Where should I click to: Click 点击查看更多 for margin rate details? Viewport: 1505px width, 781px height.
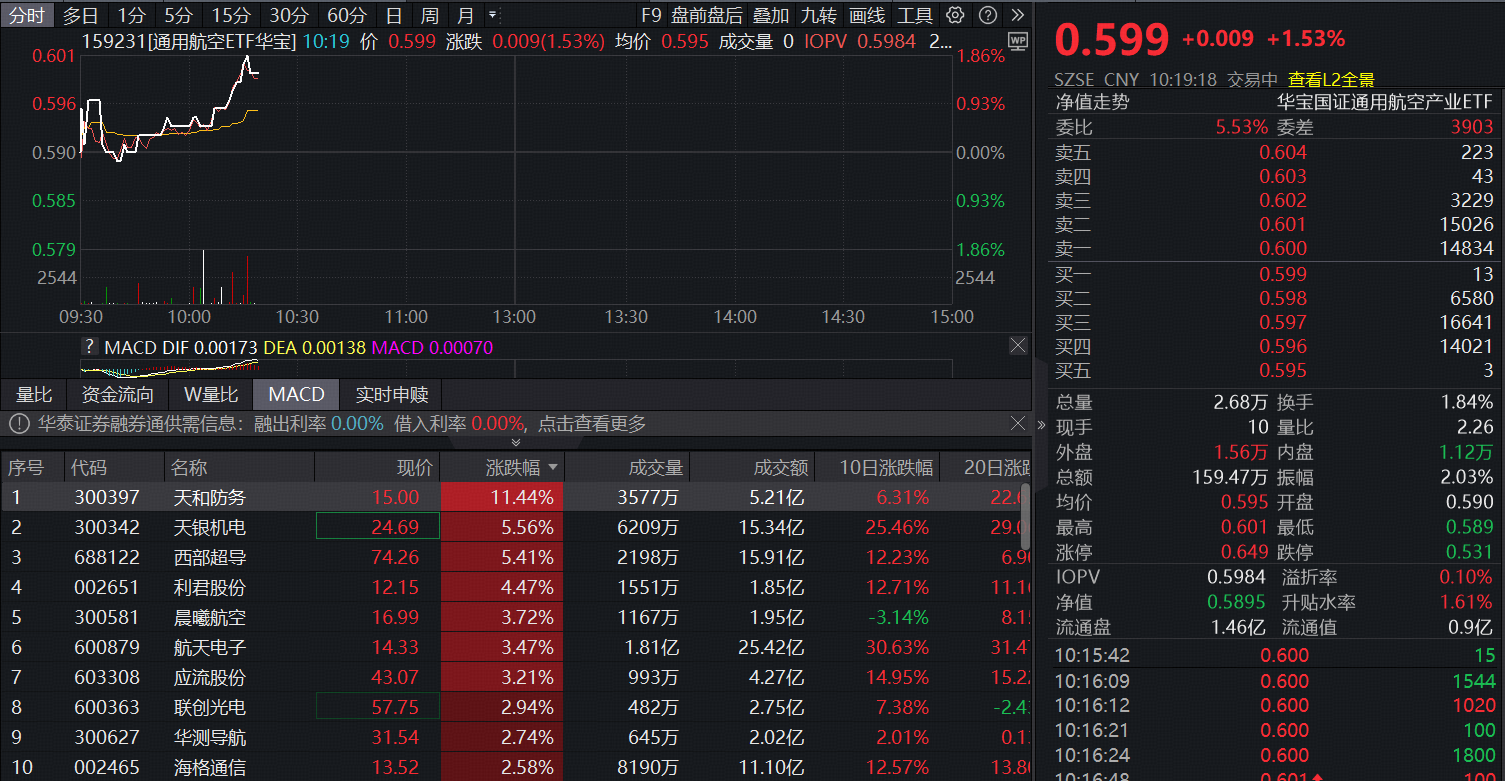(590, 423)
